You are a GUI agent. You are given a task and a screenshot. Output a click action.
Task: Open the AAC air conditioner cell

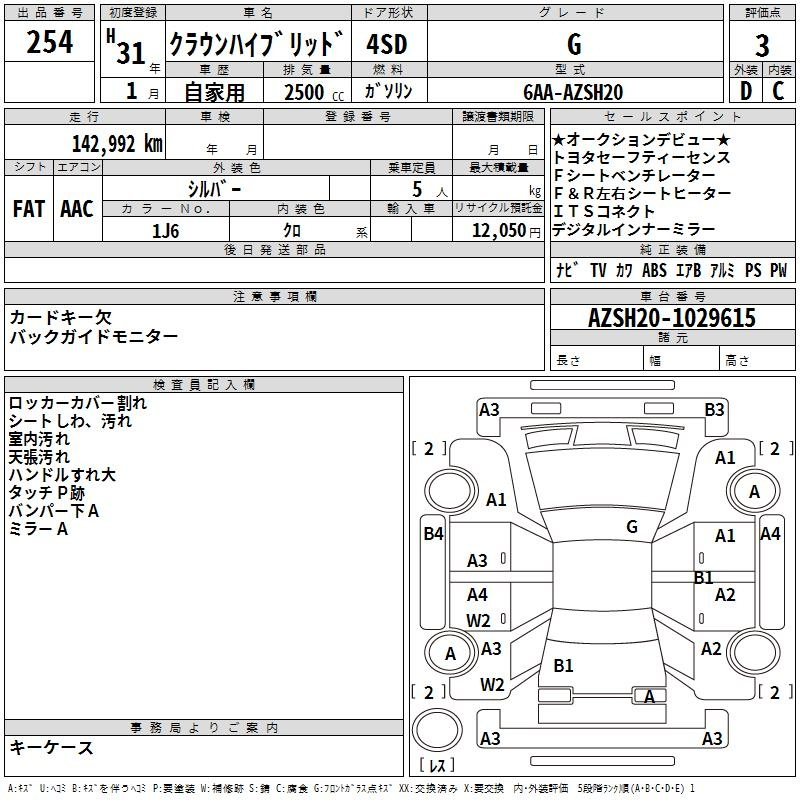click(77, 208)
